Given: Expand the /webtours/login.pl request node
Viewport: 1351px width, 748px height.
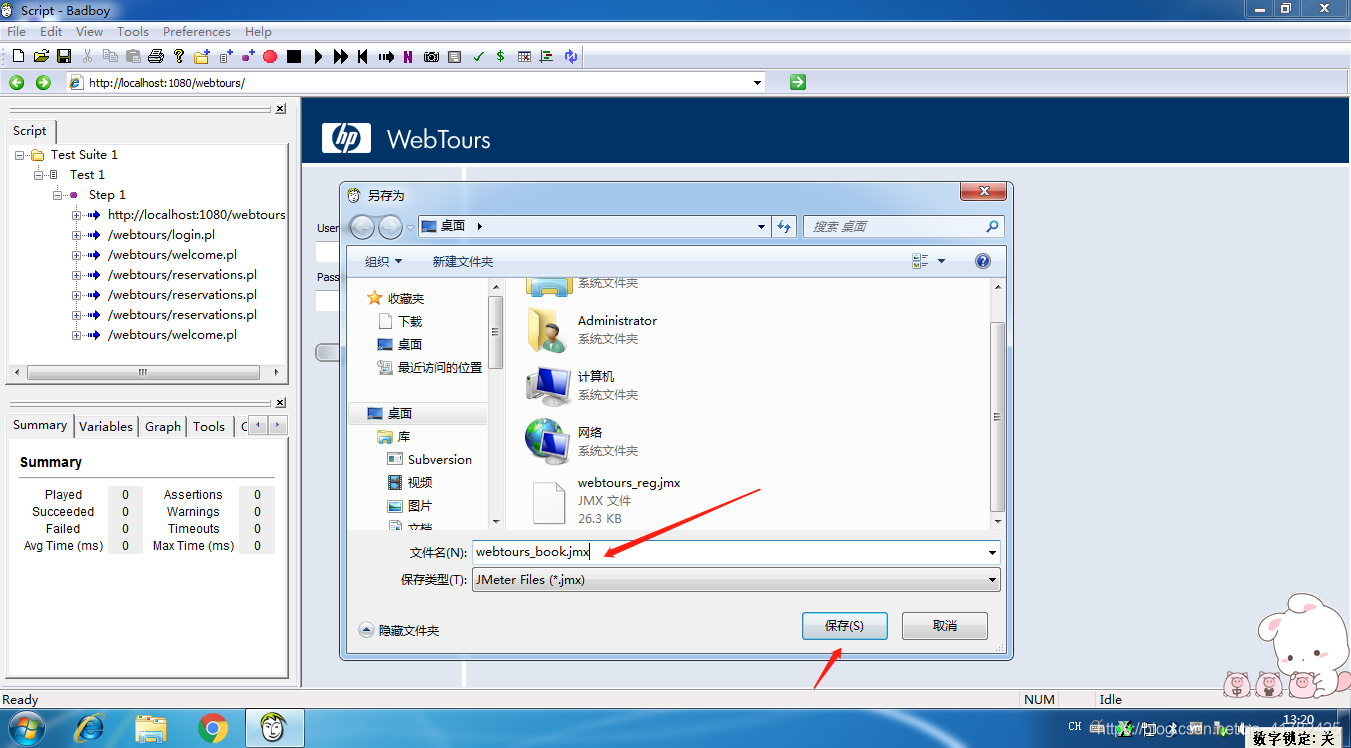Looking at the screenshot, I should 77,235.
